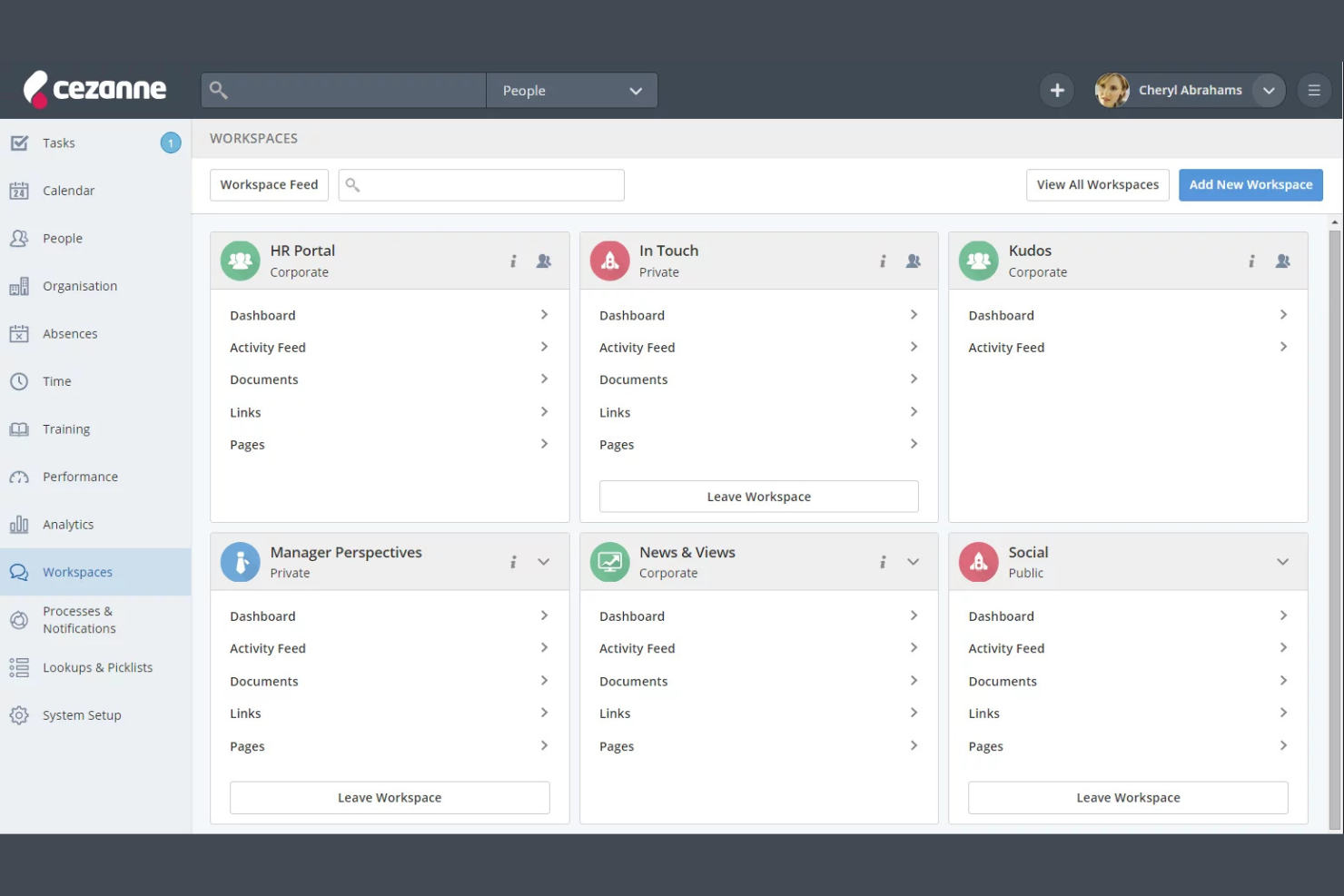Click Kudos workspace avatar
Screen dimensions: 1344x896
(979, 261)
